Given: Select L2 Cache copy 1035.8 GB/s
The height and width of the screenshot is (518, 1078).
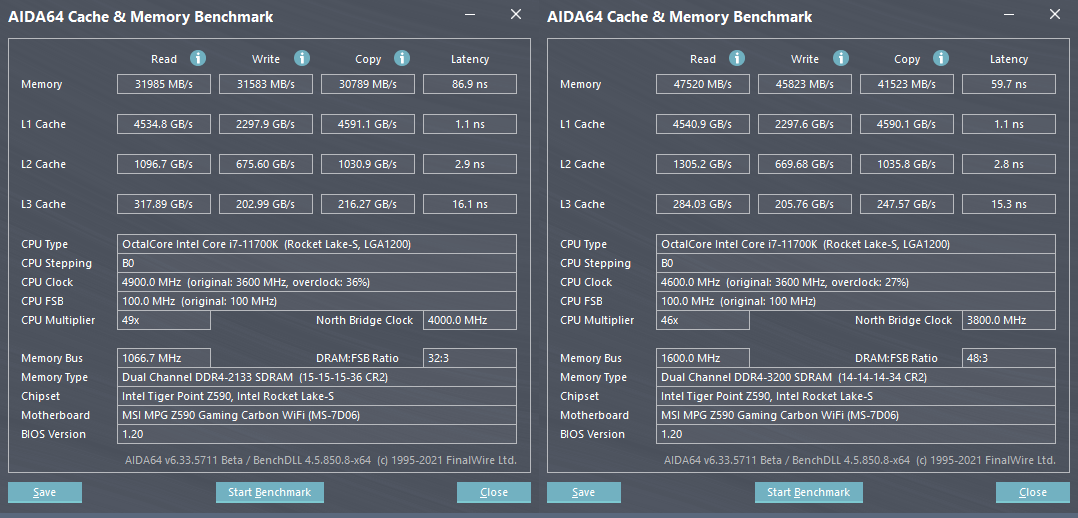Looking at the screenshot, I should pyautogui.click(x=907, y=164).
